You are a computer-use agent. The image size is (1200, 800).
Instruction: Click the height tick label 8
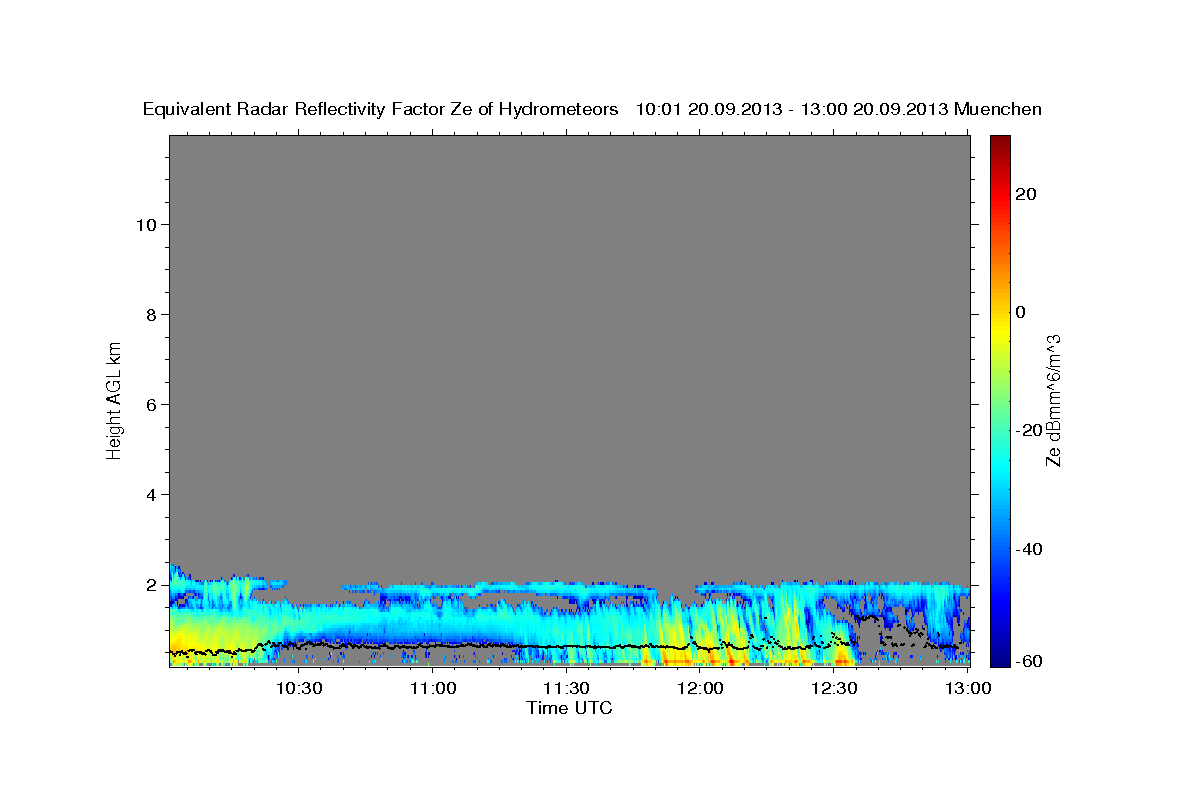[150, 315]
